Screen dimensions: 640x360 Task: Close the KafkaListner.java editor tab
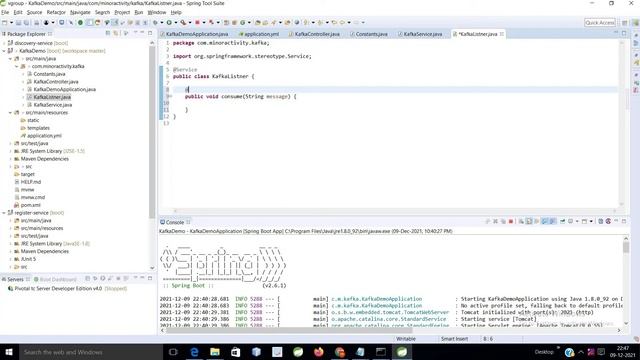click(x=502, y=34)
